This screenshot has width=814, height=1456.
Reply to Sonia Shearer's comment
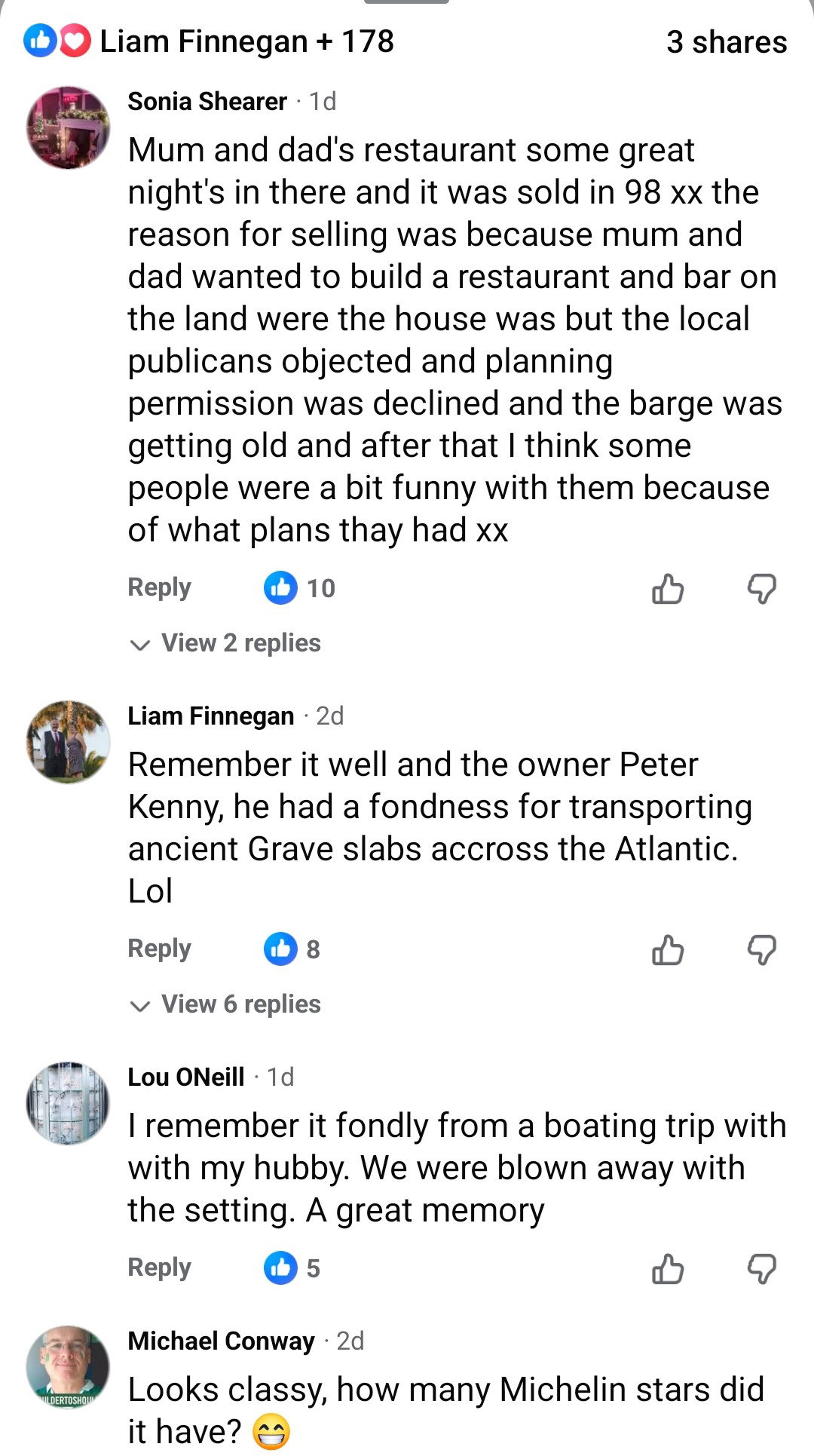point(158,588)
